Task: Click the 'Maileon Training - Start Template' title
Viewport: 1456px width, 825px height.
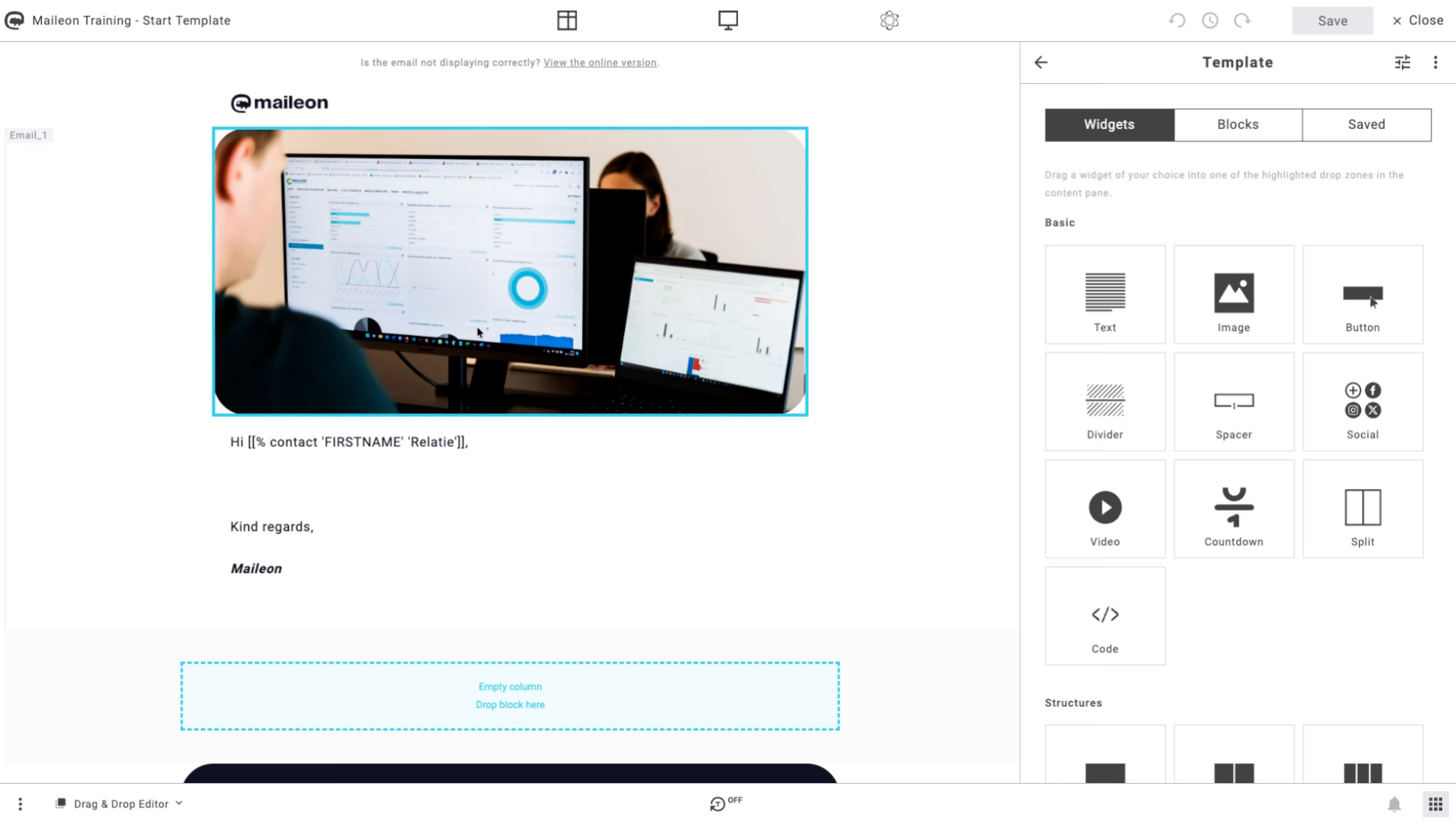Action: point(131,21)
